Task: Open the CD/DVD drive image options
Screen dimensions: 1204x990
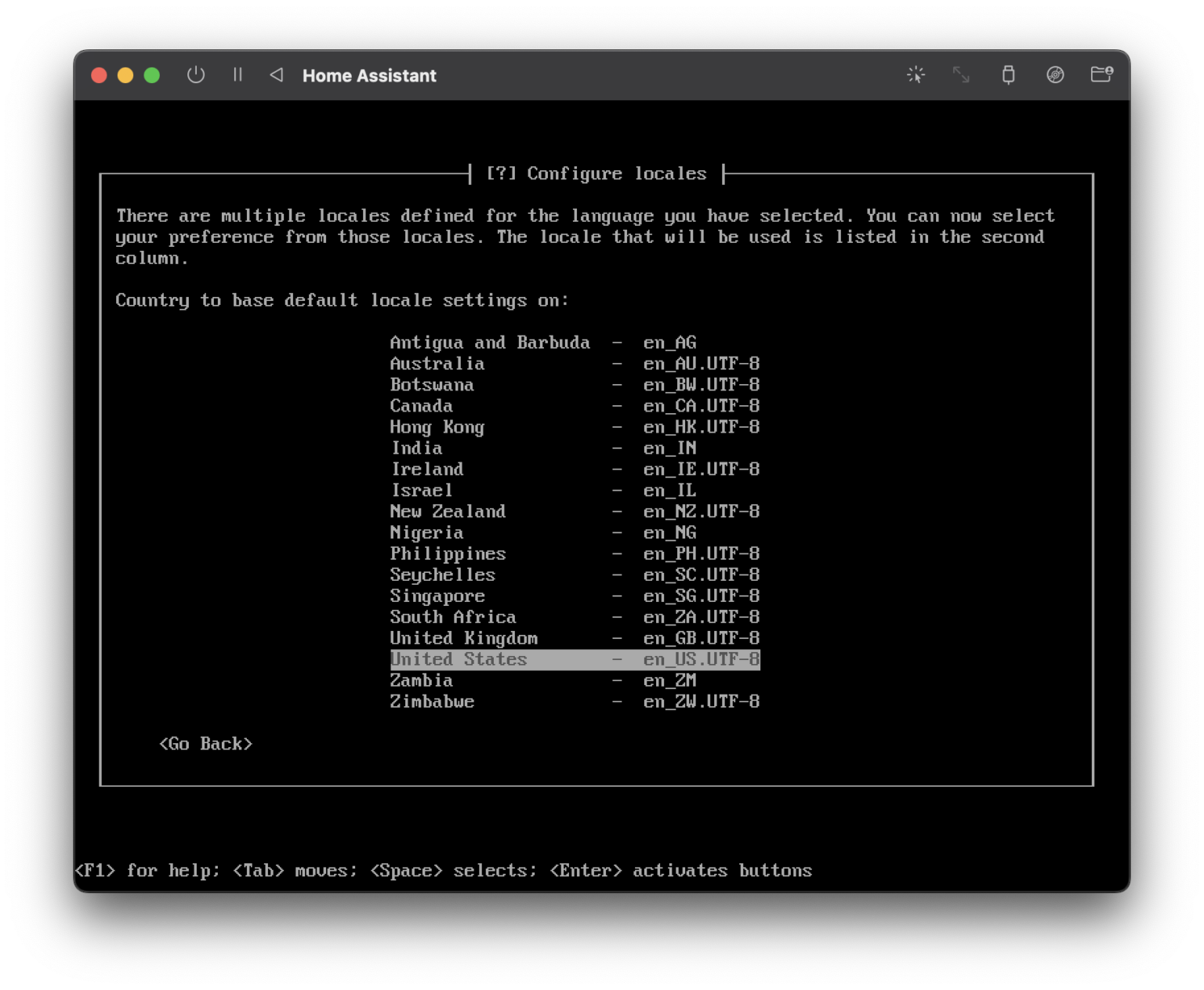Action: click(1055, 75)
